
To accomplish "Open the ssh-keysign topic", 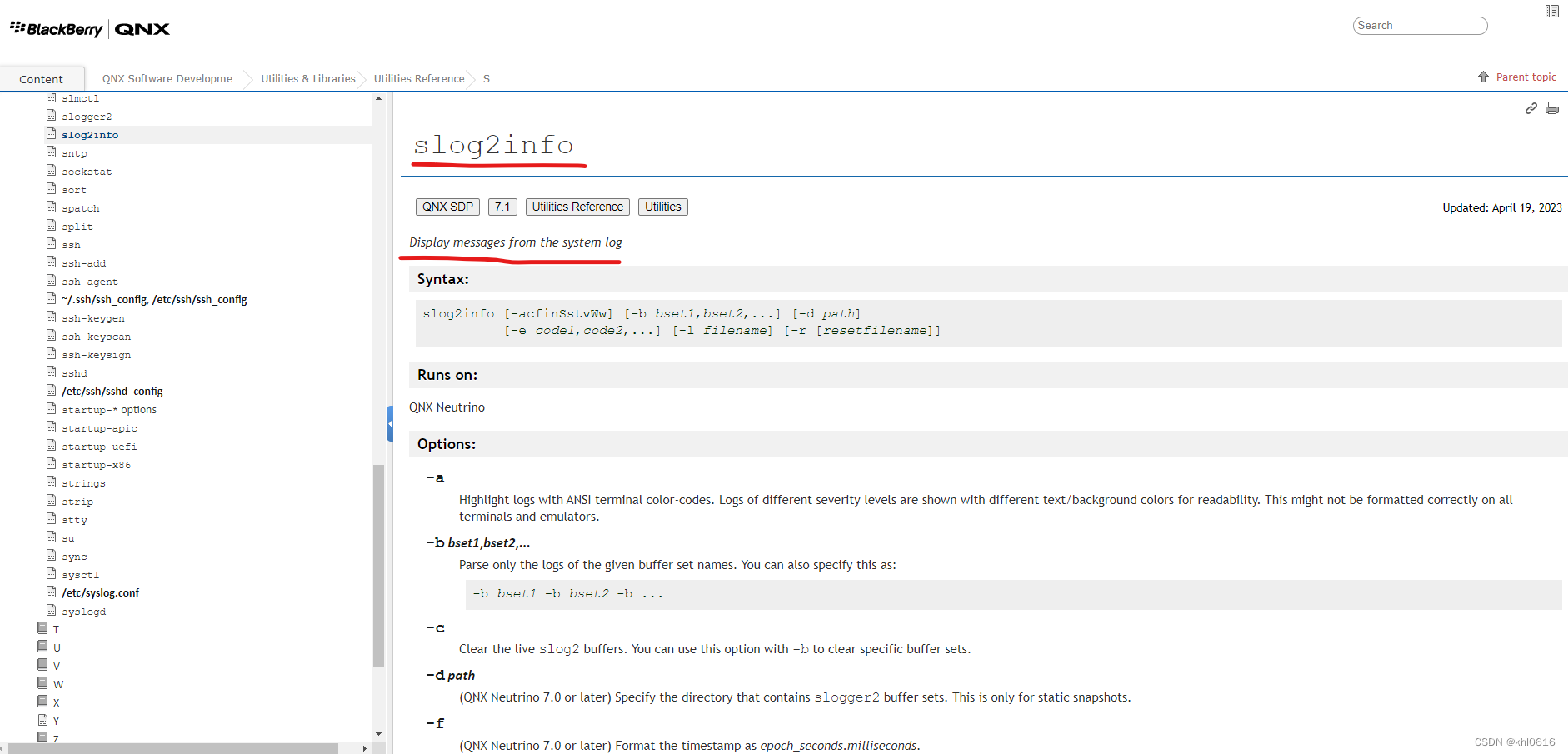I will (x=97, y=355).
